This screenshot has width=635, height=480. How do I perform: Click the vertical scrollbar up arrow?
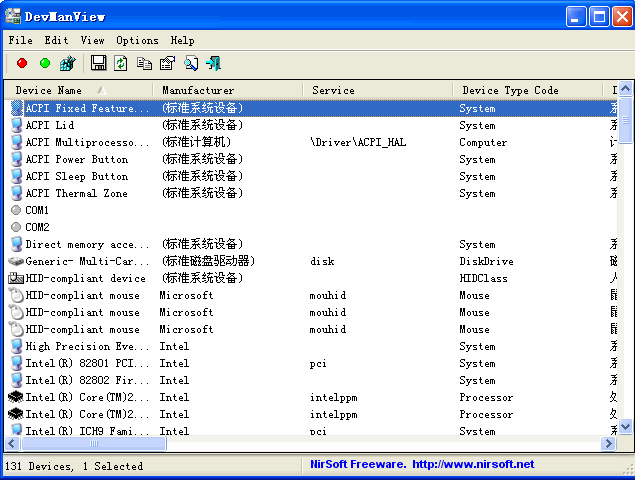pyautogui.click(x=626, y=89)
